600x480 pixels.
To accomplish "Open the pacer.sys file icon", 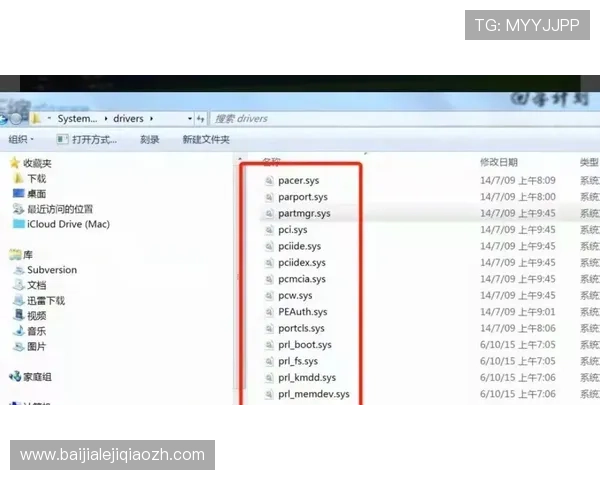I will tap(269, 180).
